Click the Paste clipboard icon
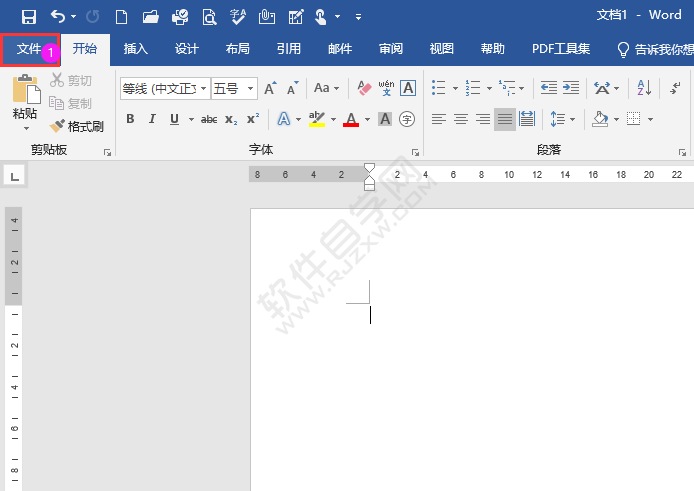The width and height of the screenshot is (694, 491). [x=25, y=90]
